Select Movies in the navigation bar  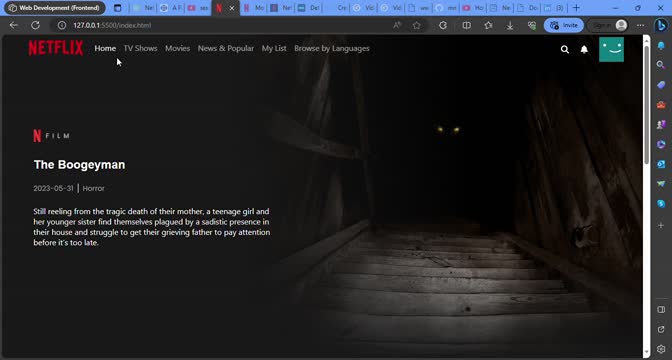[x=177, y=48]
